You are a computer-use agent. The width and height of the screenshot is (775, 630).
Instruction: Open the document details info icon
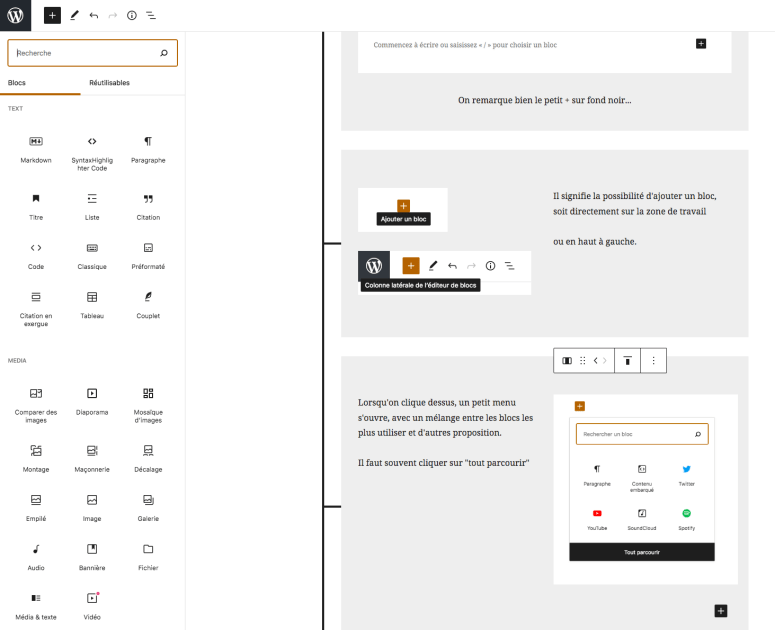tap(132, 16)
